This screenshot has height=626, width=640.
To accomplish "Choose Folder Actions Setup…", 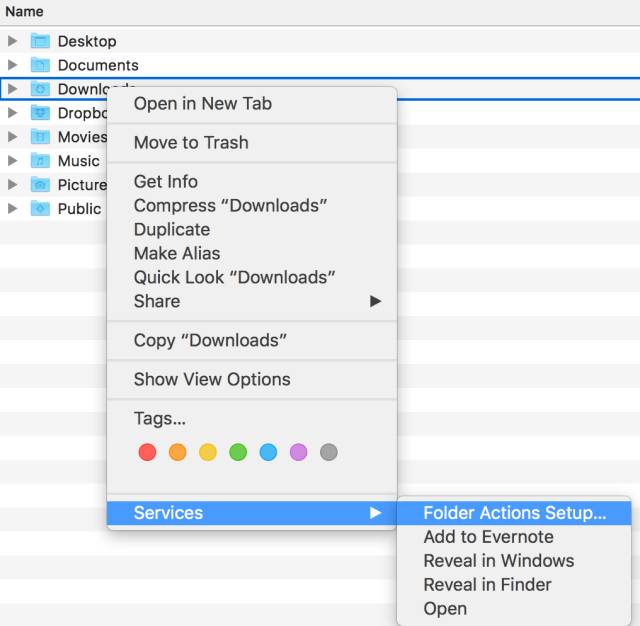I will point(514,513).
